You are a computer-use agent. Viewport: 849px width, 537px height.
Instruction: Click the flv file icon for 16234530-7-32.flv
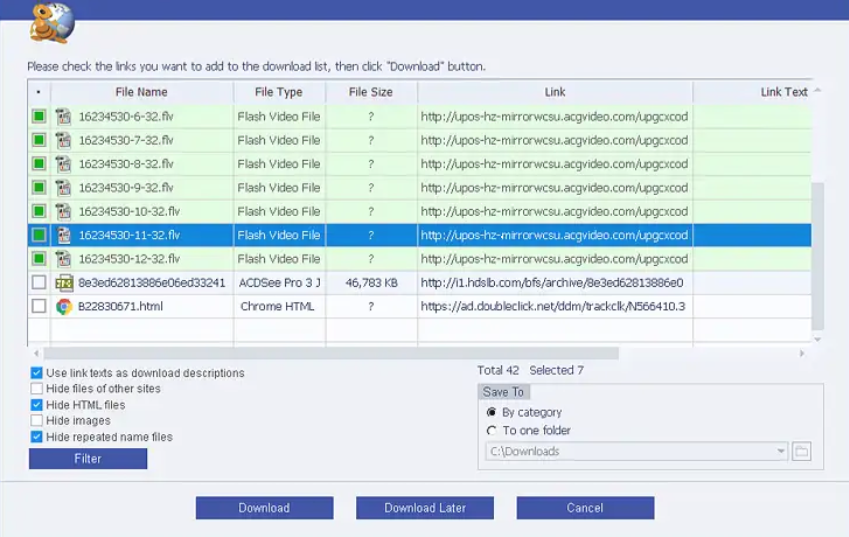pyautogui.click(x=63, y=140)
